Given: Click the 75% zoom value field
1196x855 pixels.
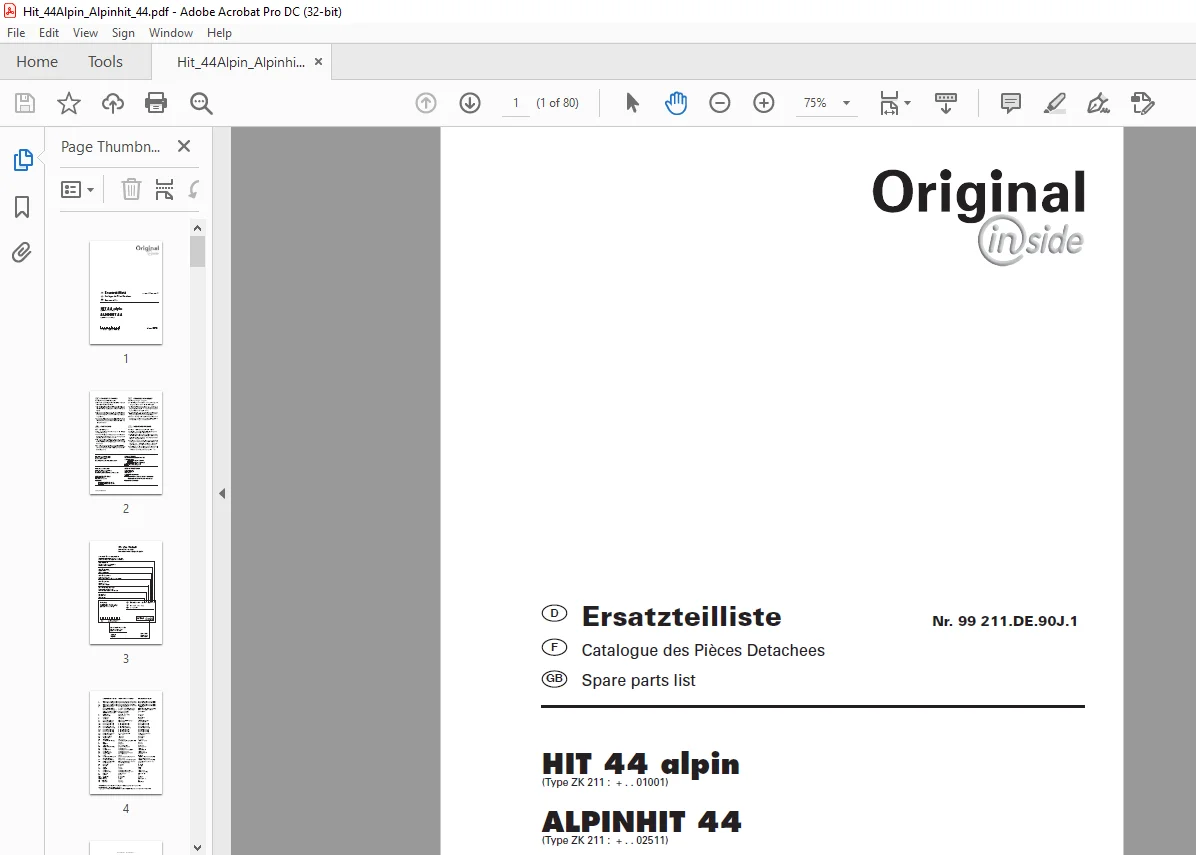Looking at the screenshot, I should point(815,103).
